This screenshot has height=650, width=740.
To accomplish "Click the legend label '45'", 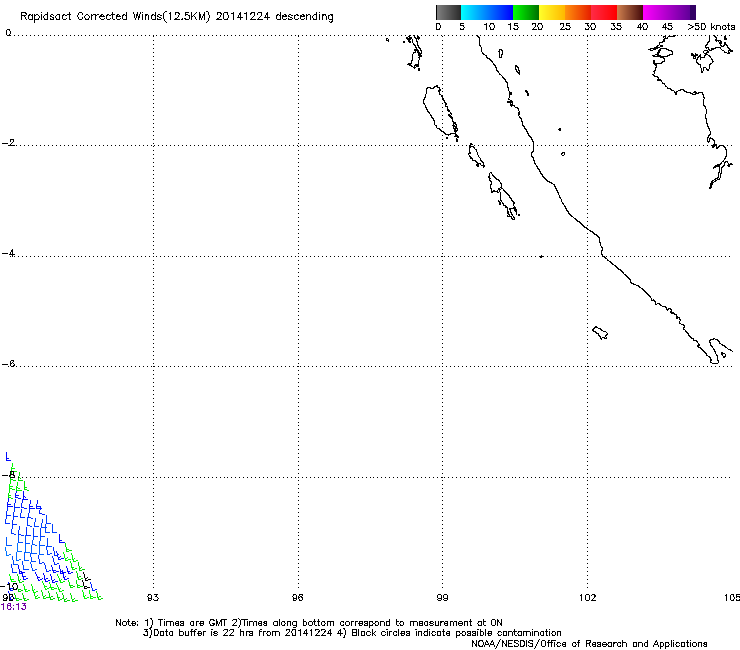I will pos(667,27).
